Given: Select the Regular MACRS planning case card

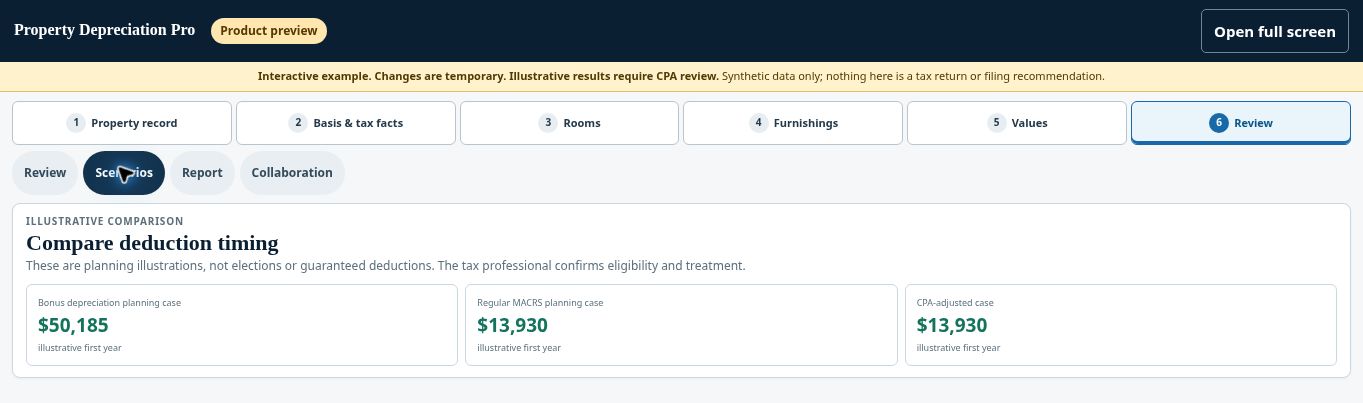Looking at the screenshot, I should click(681, 325).
